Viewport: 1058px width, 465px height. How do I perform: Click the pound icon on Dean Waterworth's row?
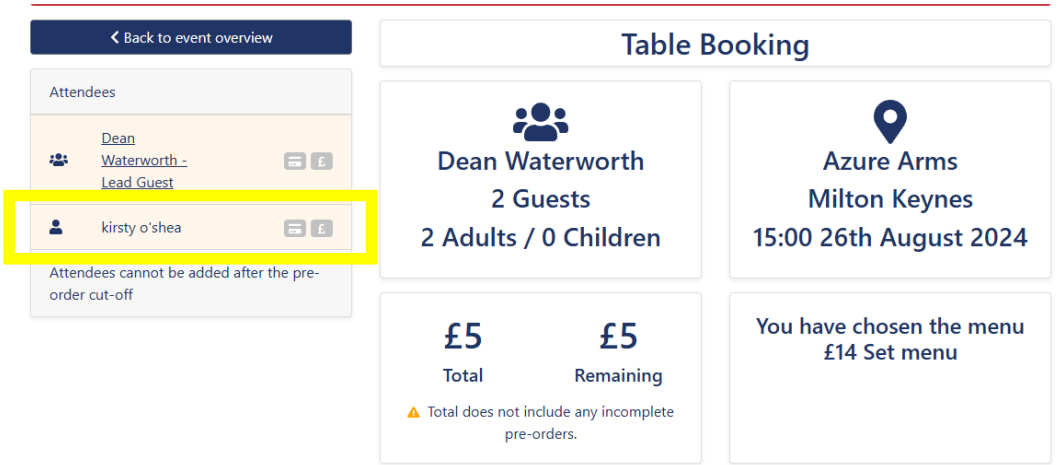(x=321, y=160)
